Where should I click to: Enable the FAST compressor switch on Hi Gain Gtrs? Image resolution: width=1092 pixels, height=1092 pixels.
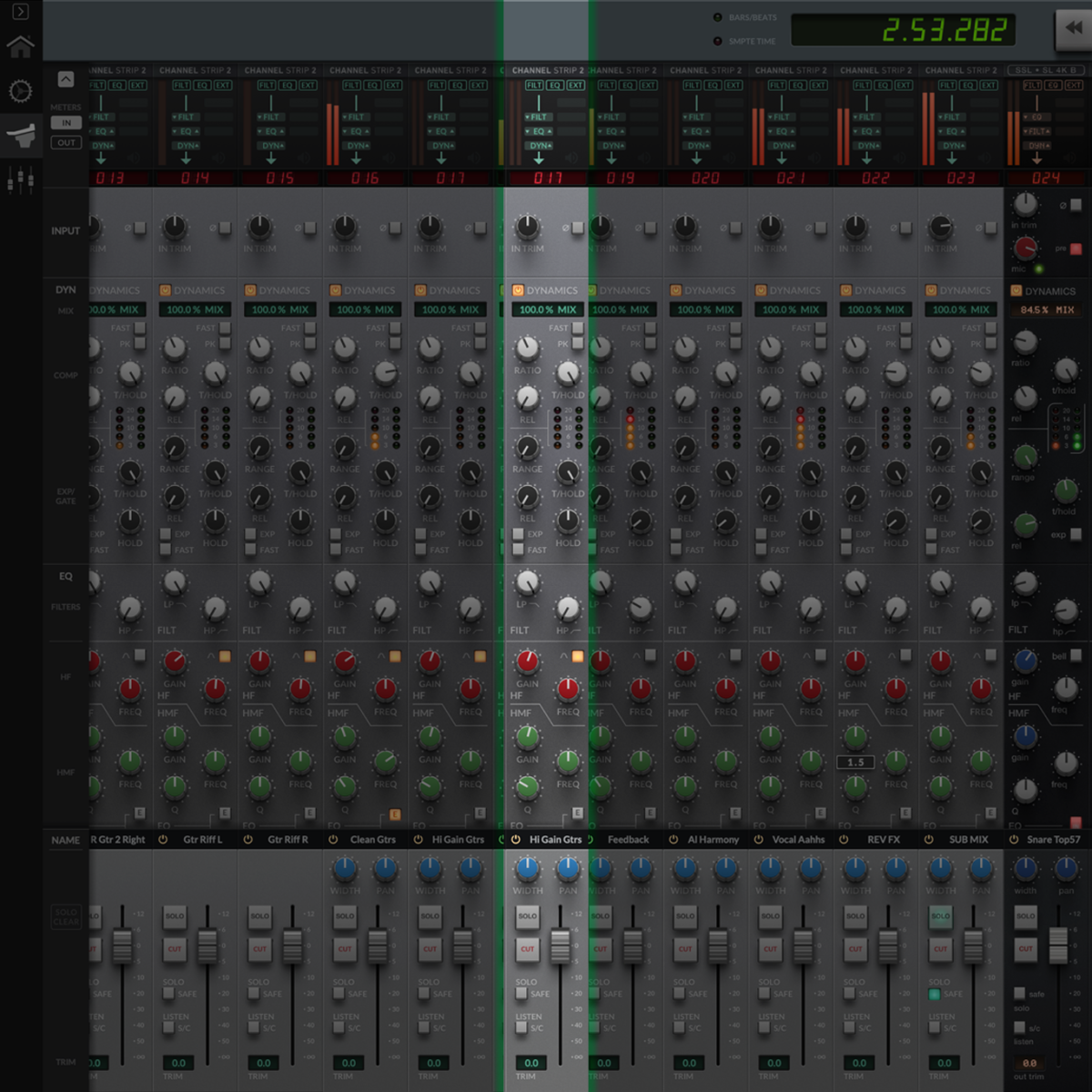pos(577,328)
